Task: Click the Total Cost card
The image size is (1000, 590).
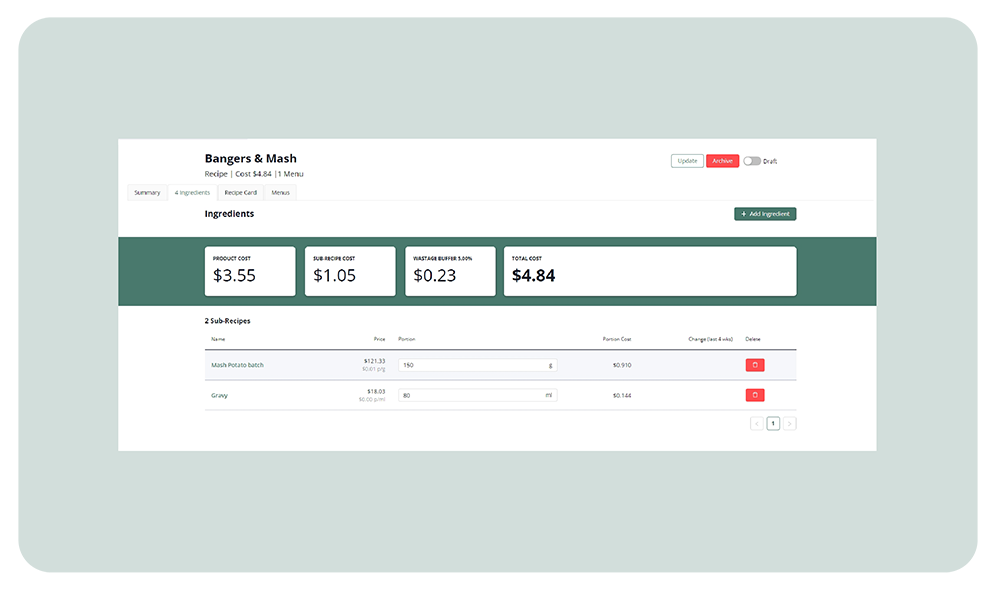Action: pyautogui.click(x=650, y=271)
